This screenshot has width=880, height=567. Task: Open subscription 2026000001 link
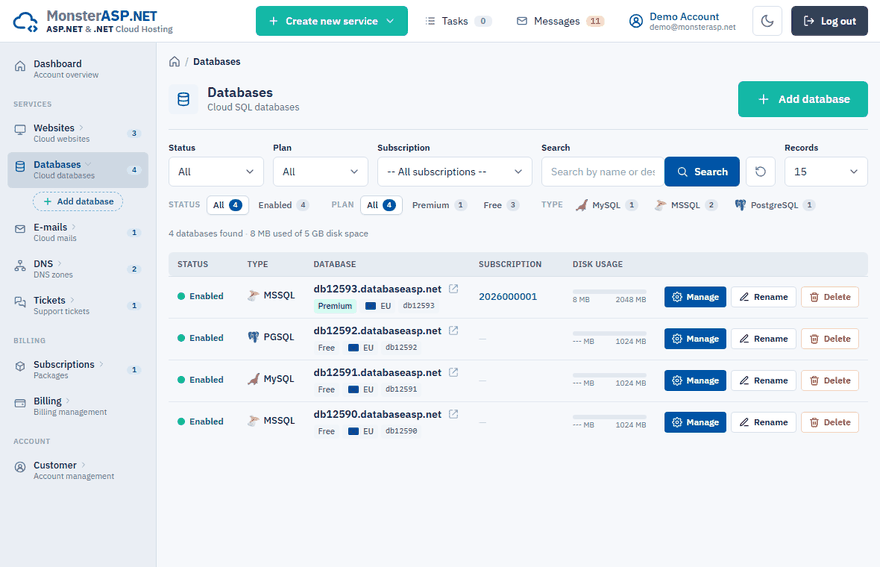tap(507, 296)
